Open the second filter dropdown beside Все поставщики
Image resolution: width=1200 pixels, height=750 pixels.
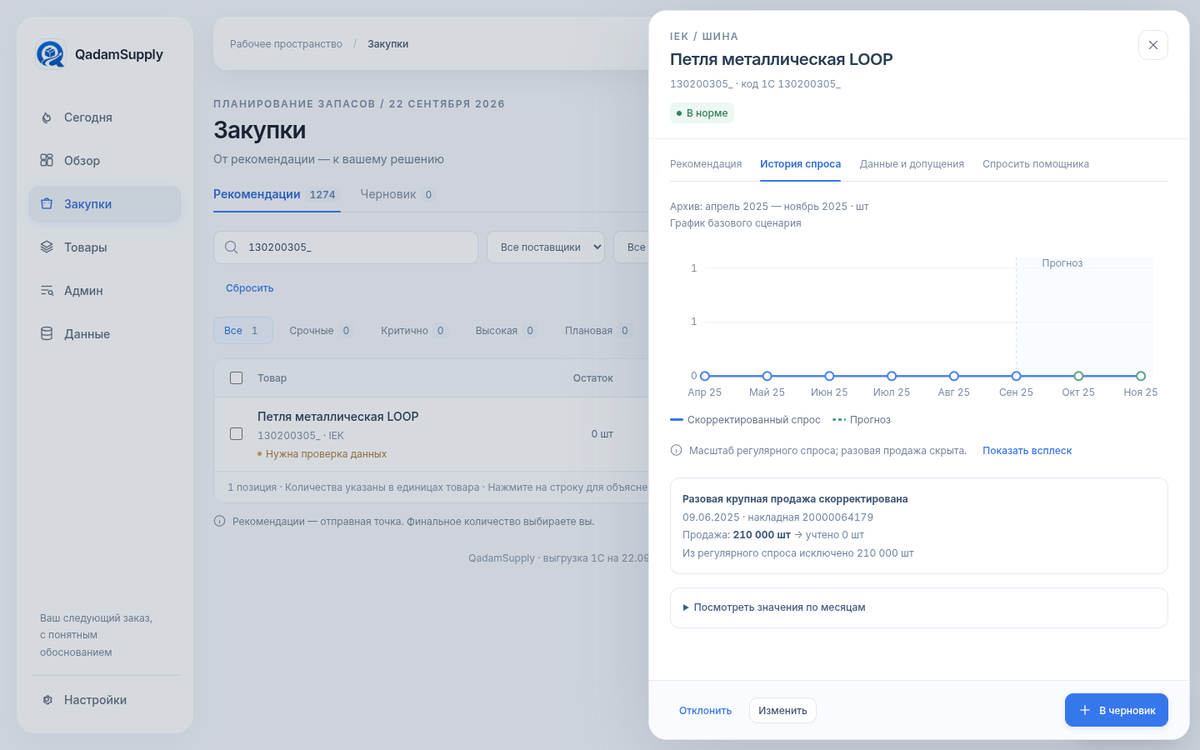pyautogui.click(x=631, y=247)
